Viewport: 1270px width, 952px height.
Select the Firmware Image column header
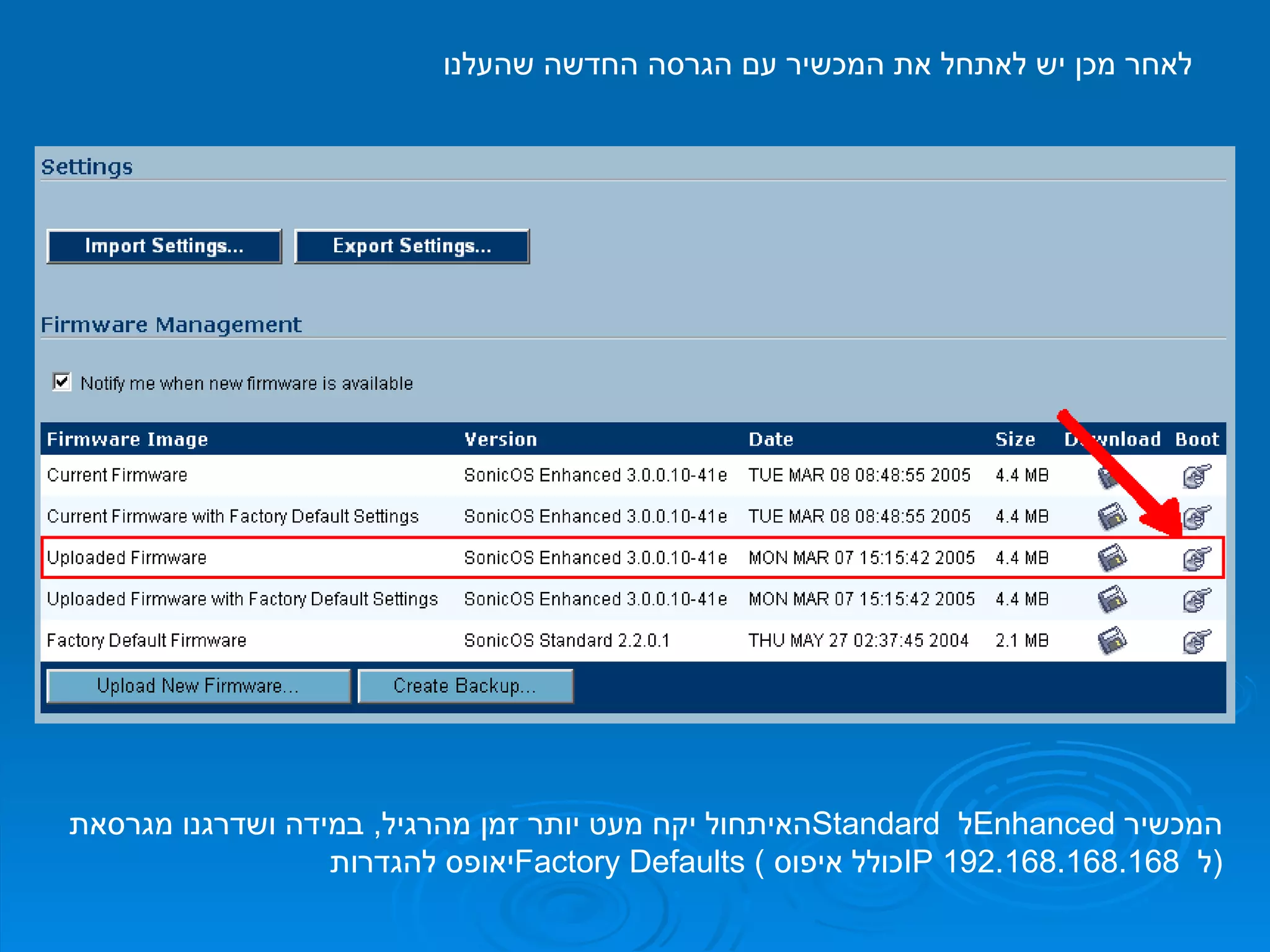[x=128, y=439]
